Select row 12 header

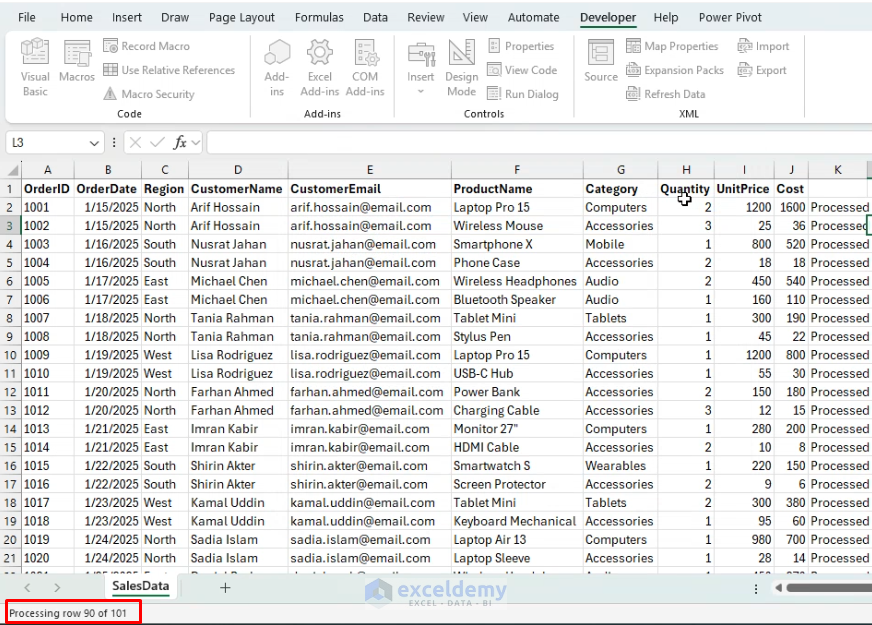point(10,392)
